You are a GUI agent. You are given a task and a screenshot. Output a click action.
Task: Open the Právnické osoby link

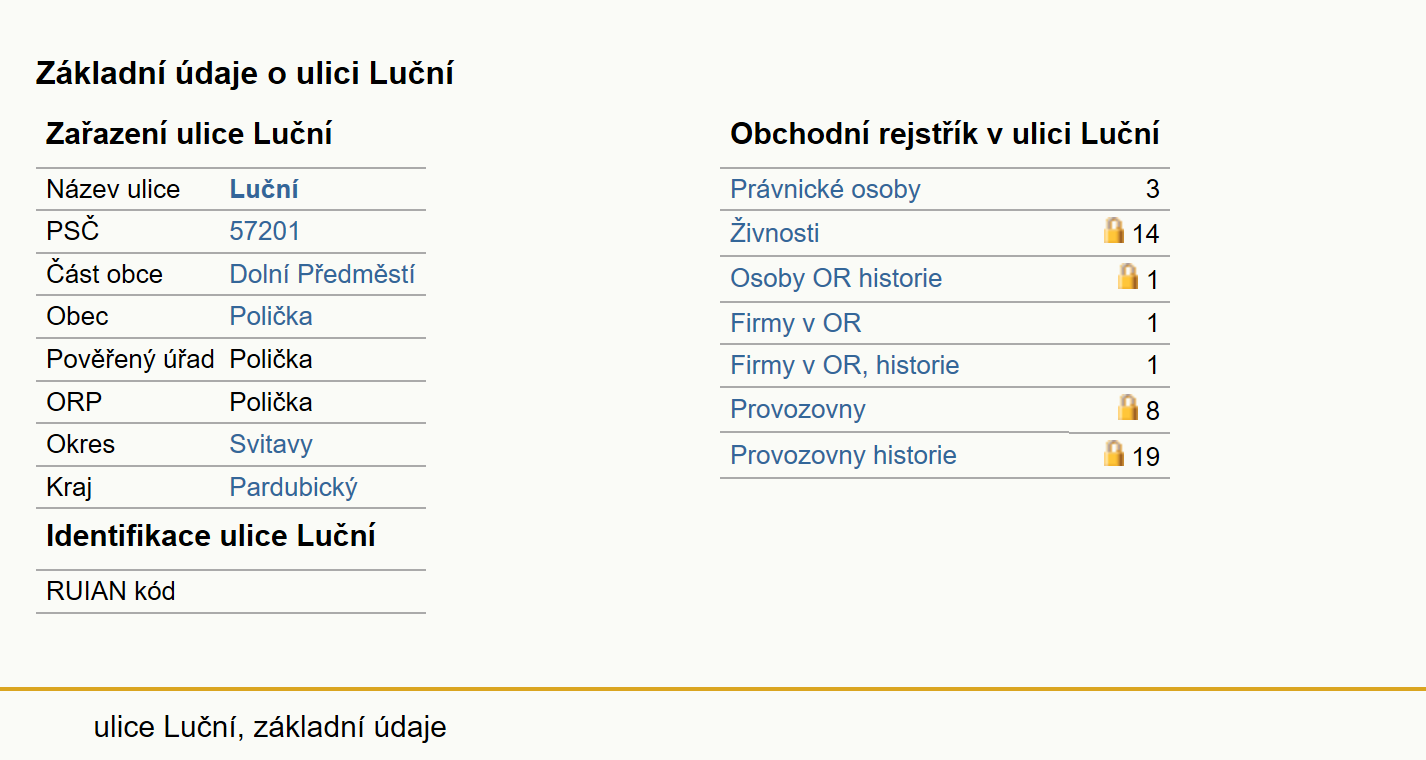(x=825, y=189)
